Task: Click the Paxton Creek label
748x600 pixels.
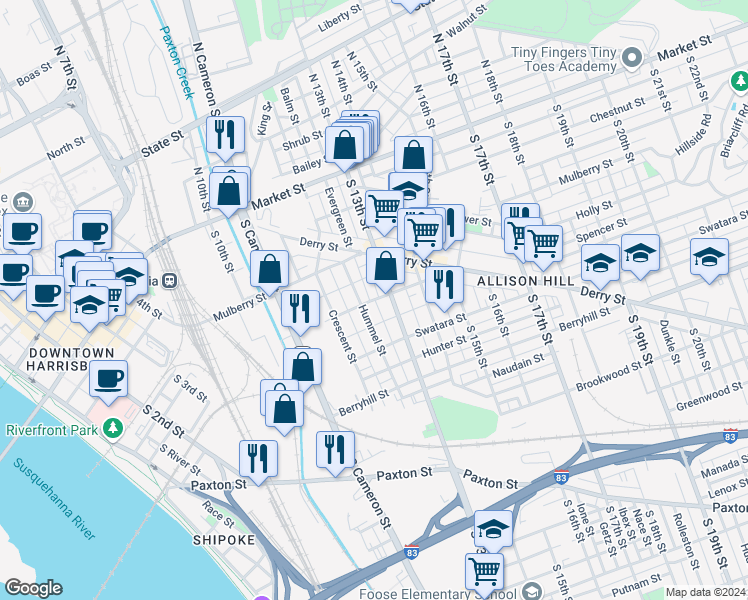Action: 177,62
